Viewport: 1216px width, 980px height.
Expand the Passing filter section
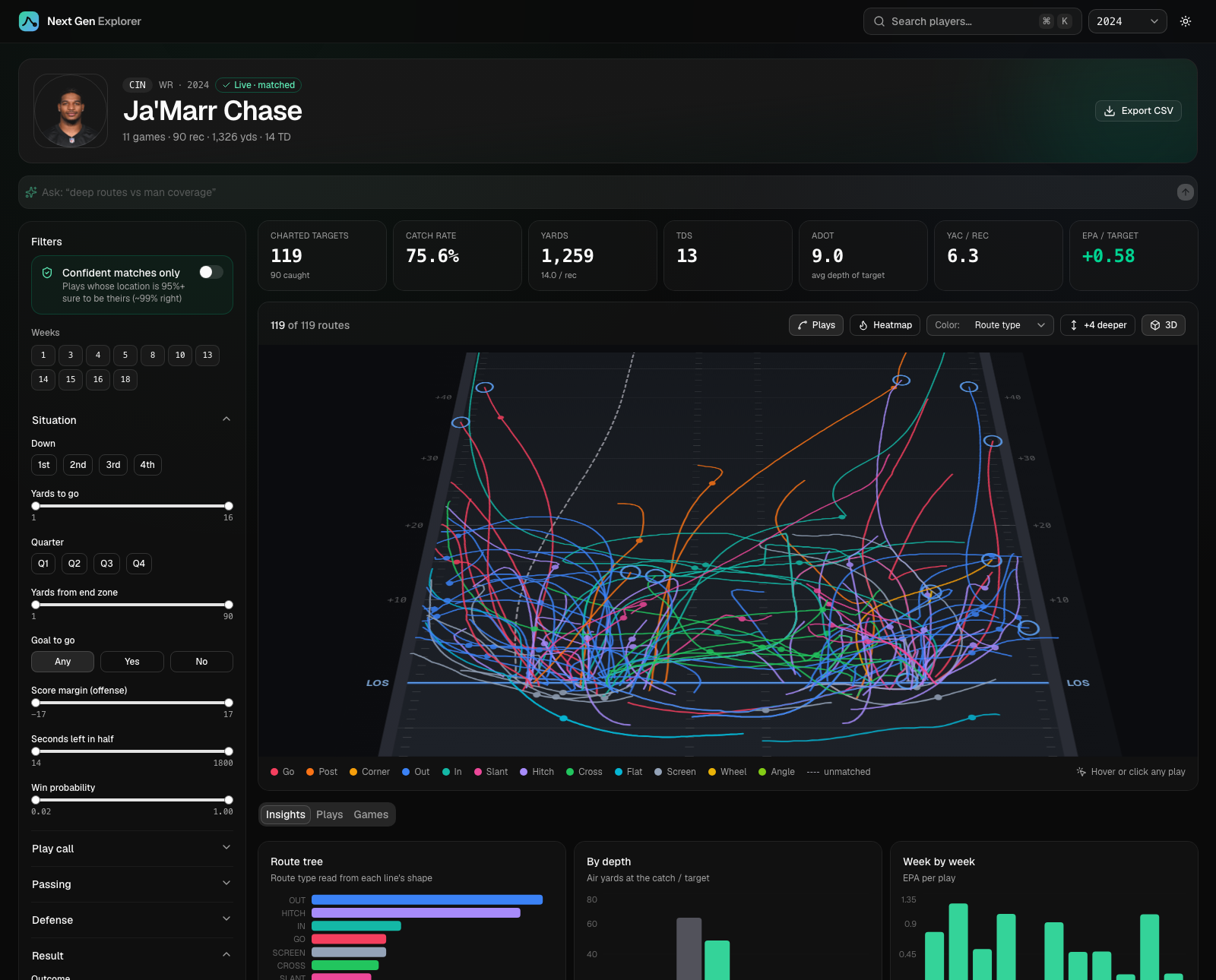coord(132,884)
